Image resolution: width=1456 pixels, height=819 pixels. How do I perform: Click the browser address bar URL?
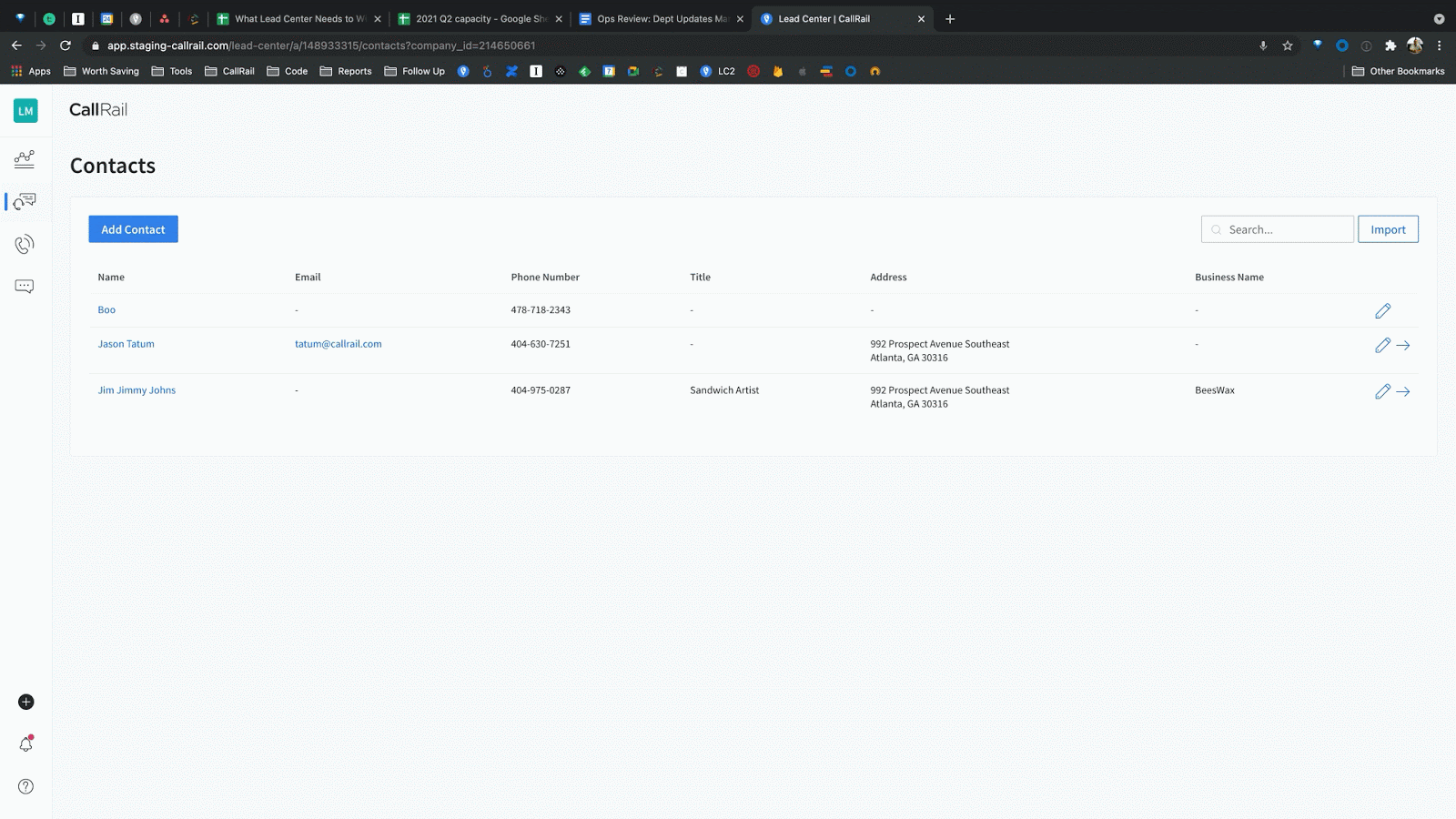pos(320,45)
